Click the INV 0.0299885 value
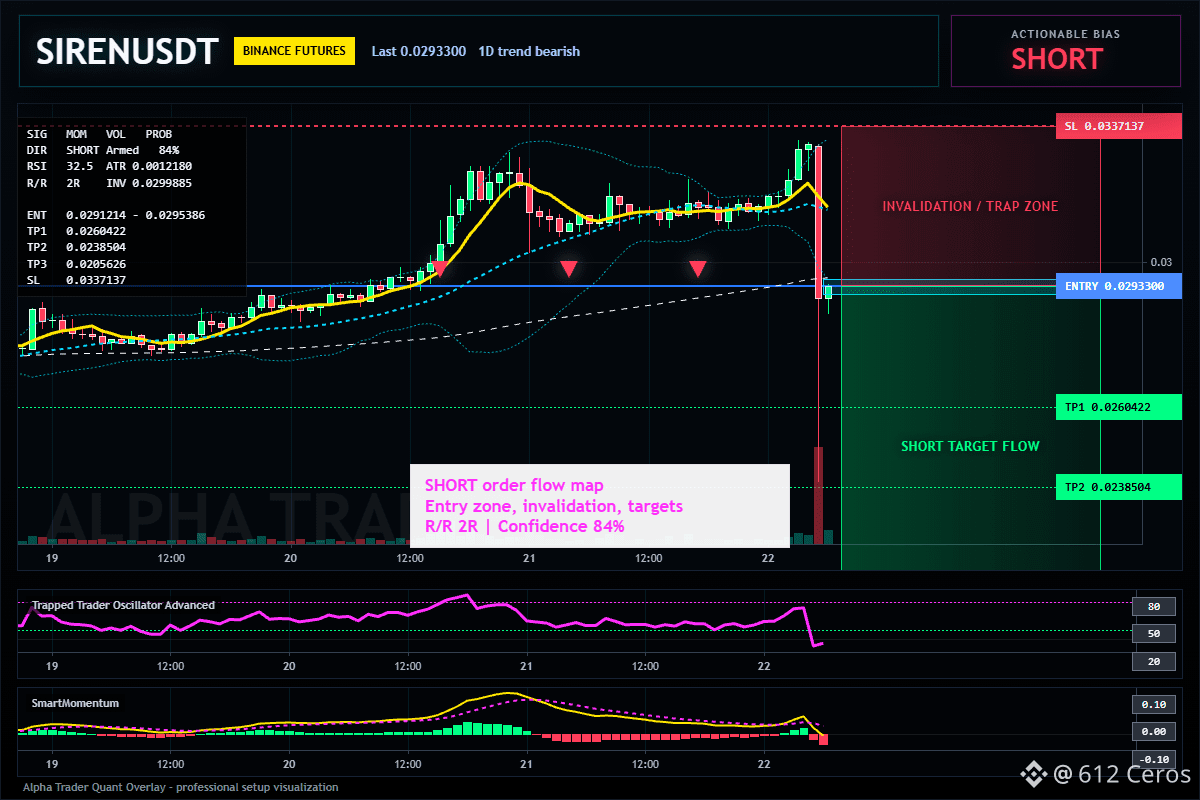This screenshot has width=1200, height=800. (x=150, y=183)
